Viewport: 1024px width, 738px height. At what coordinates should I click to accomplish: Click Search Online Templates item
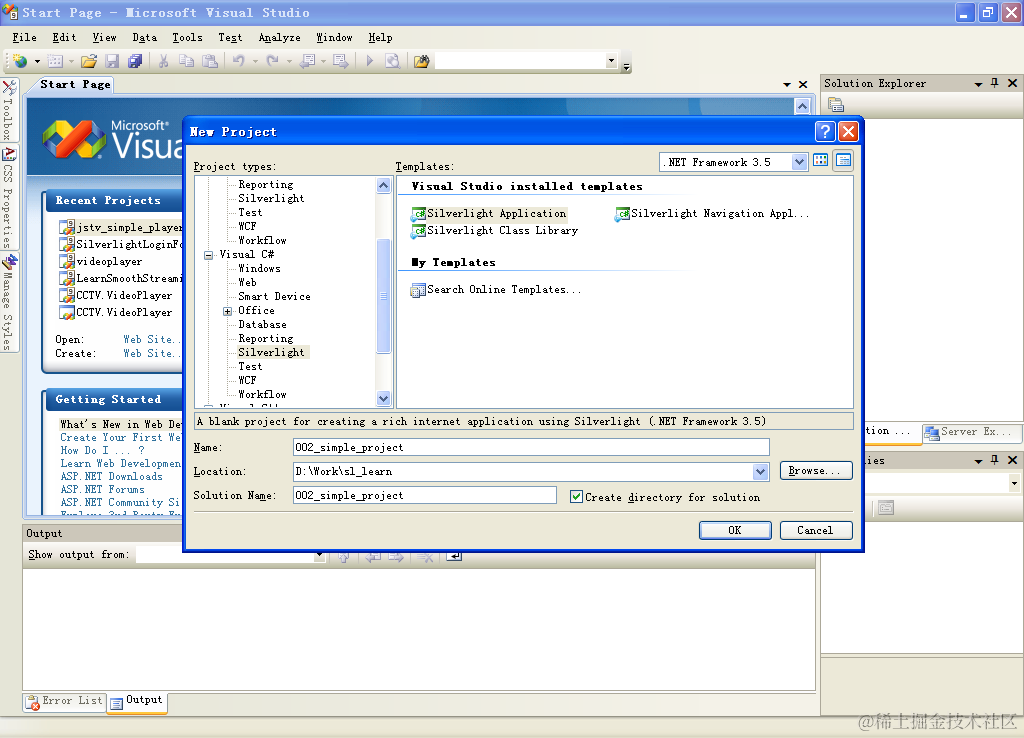click(496, 289)
